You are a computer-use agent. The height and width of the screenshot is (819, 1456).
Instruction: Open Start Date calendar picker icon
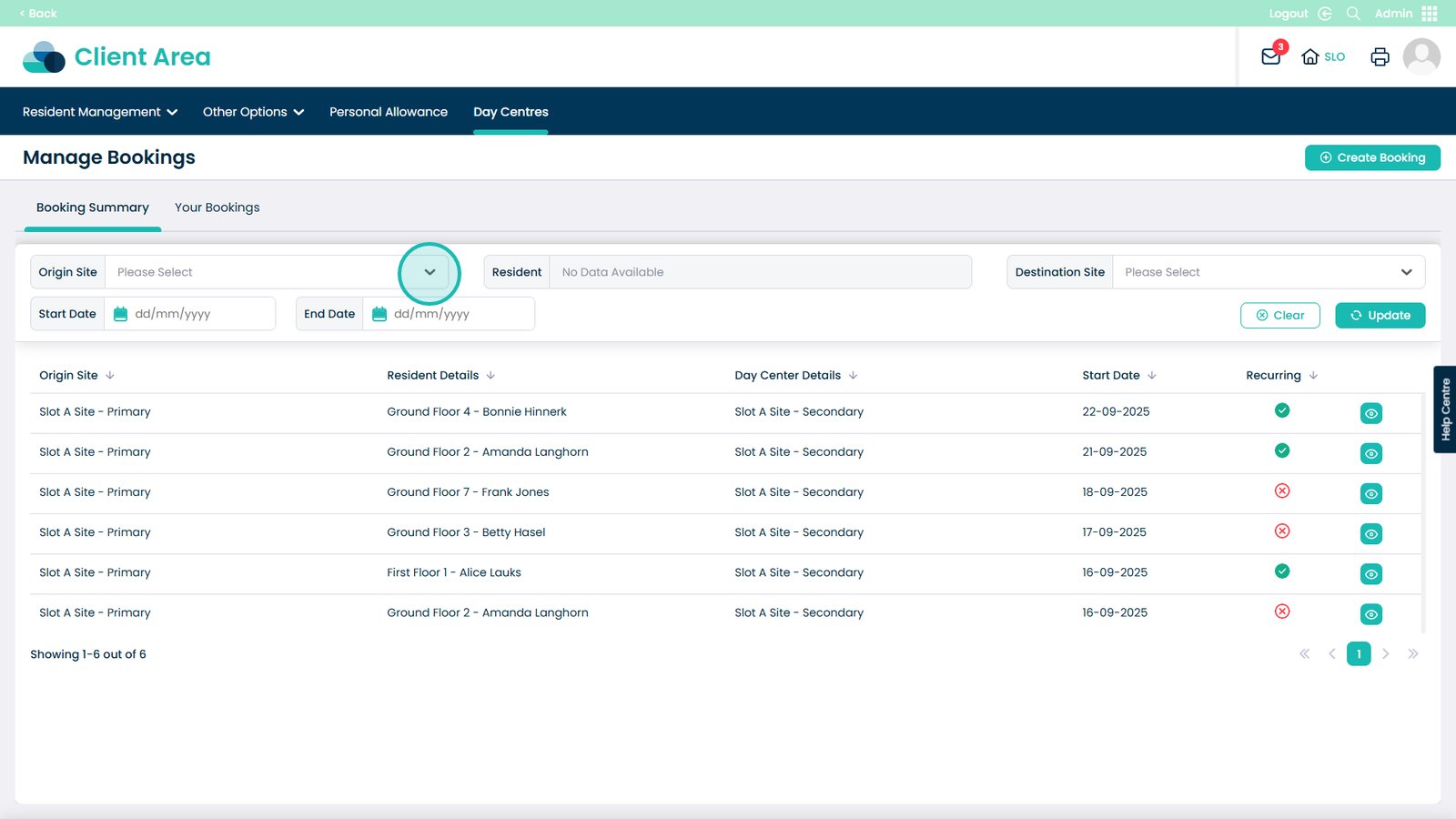[x=120, y=314]
